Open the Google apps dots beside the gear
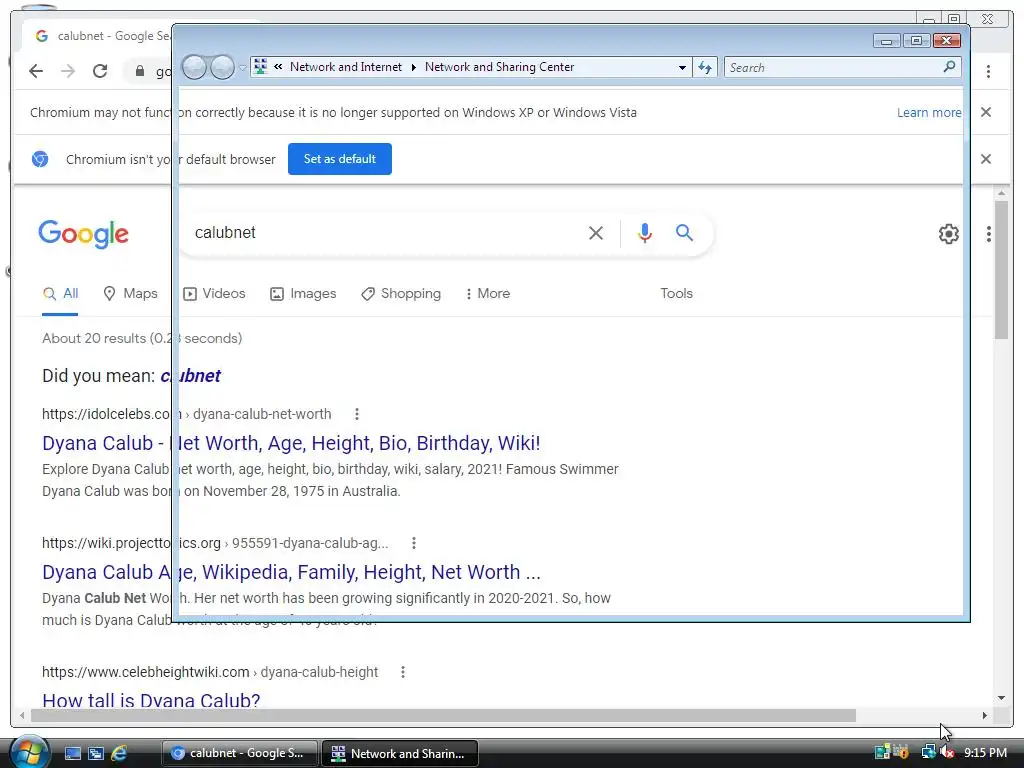1024x768 pixels. [989, 234]
